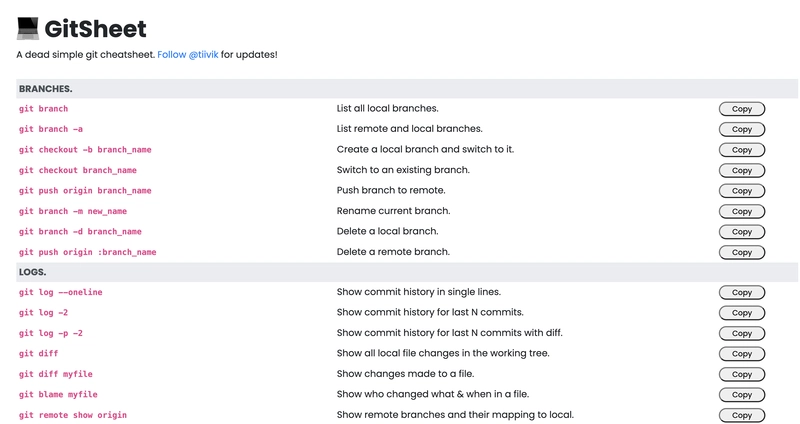Copy the 'git diff' command
The height and width of the screenshot is (424, 800).
pyautogui.click(x=742, y=354)
